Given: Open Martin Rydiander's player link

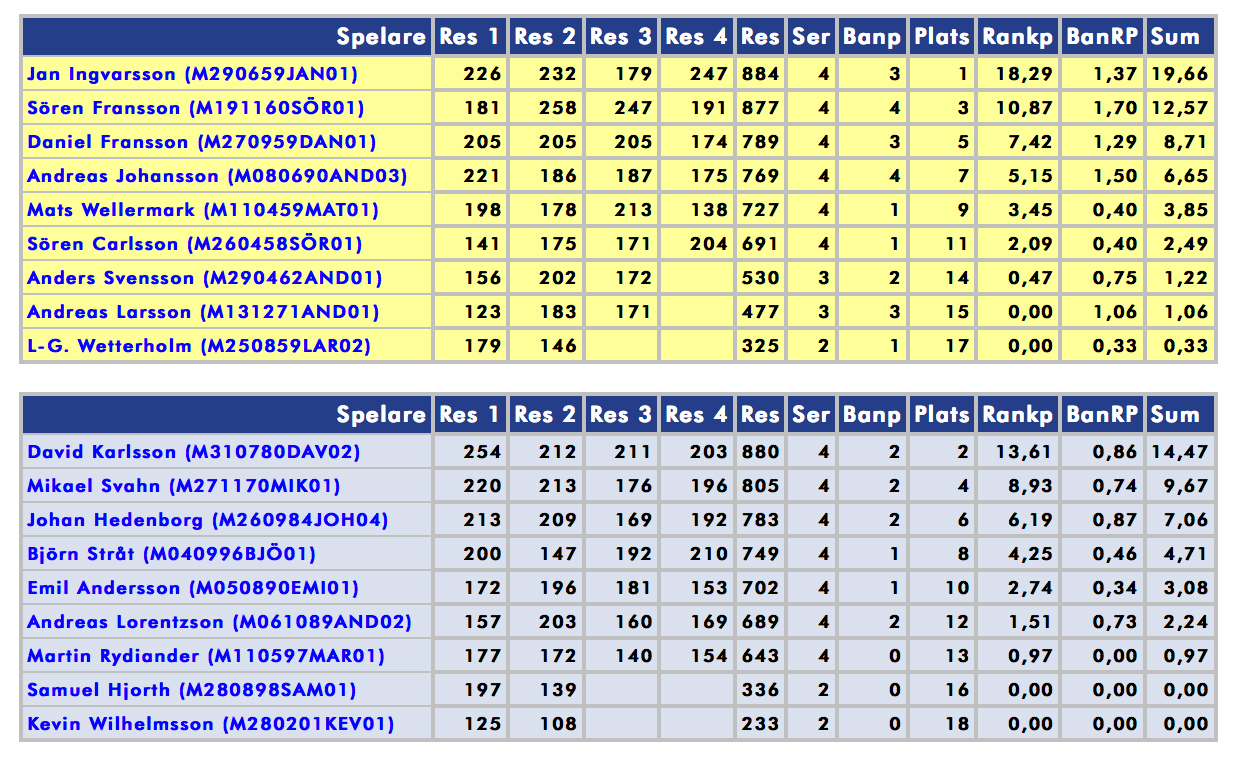Looking at the screenshot, I should click(x=205, y=656).
